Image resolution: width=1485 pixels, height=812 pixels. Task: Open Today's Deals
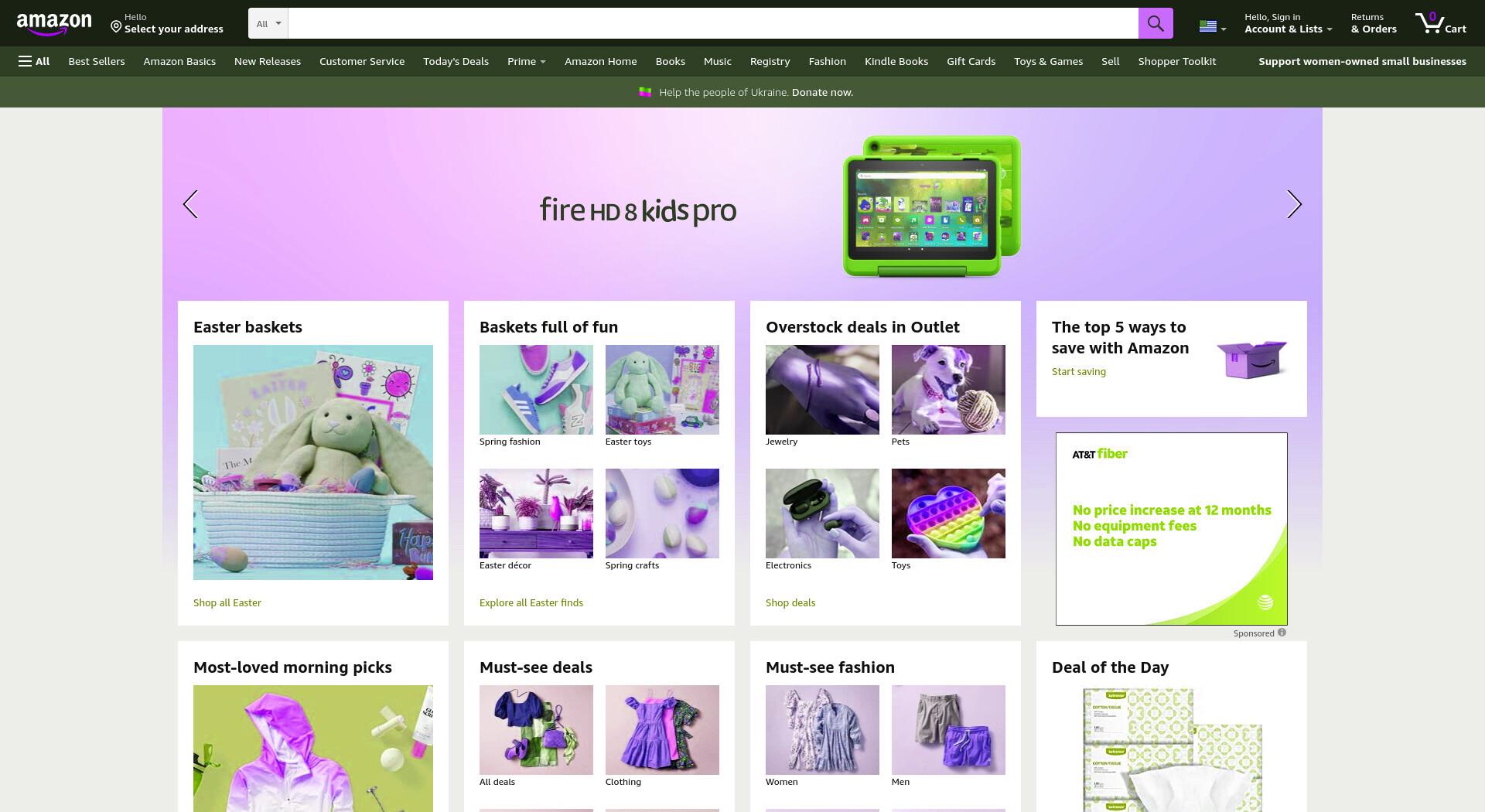(456, 61)
